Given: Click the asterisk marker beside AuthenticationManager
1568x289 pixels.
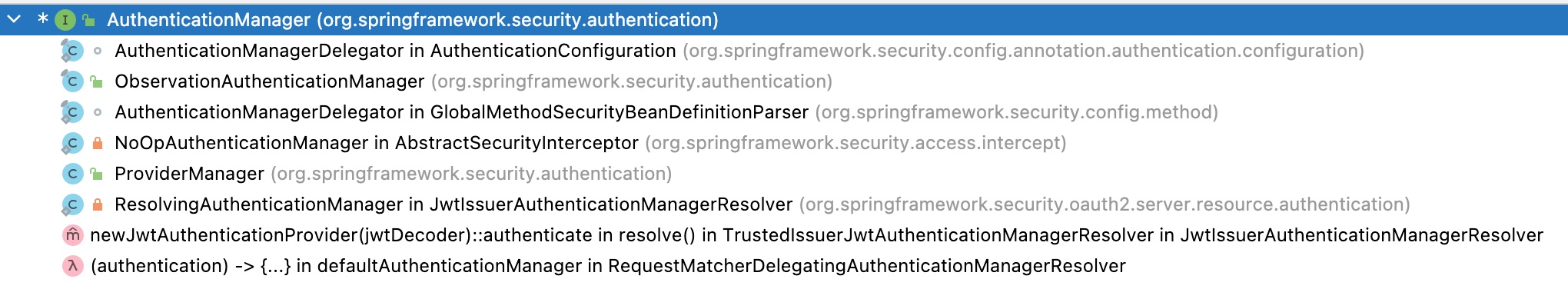Looking at the screenshot, I should coord(43,18).
